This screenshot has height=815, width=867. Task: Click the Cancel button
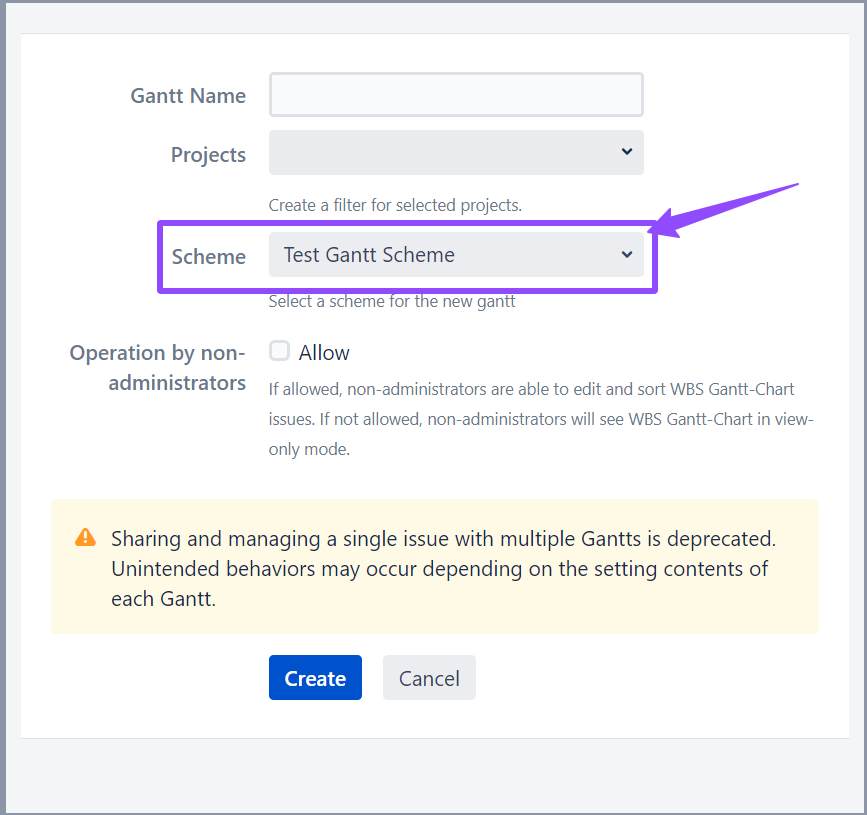pos(429,677)
